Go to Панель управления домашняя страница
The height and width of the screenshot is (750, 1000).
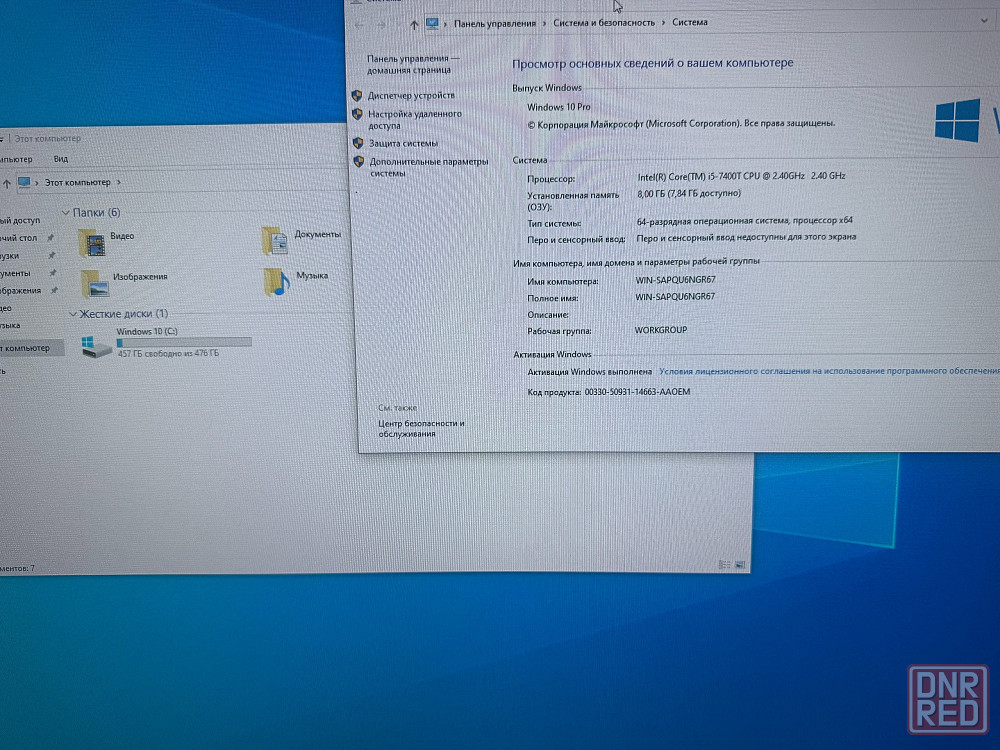(x=413, y=64)
